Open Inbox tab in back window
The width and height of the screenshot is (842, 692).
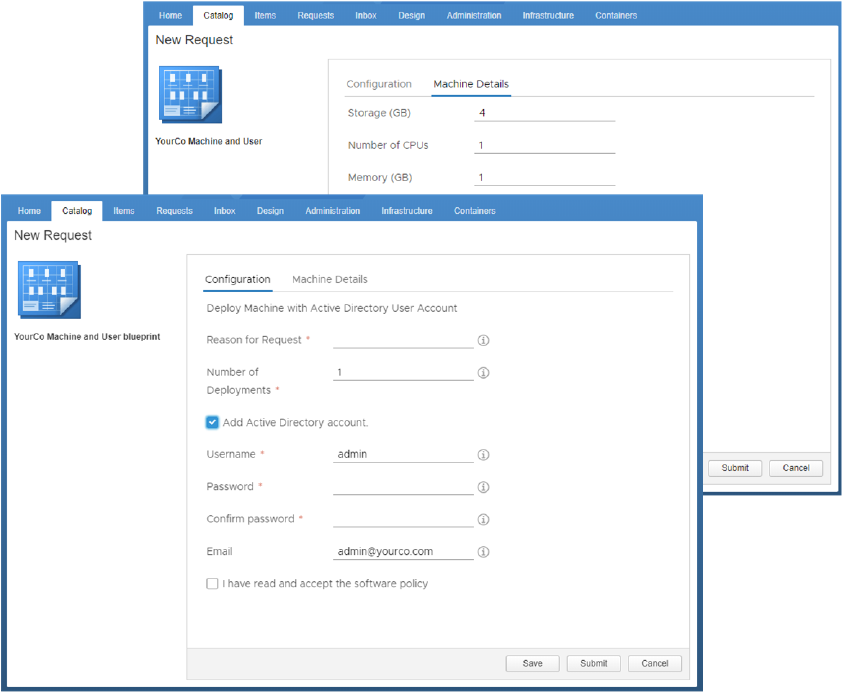pyautogui.click(x=366, y=16)
